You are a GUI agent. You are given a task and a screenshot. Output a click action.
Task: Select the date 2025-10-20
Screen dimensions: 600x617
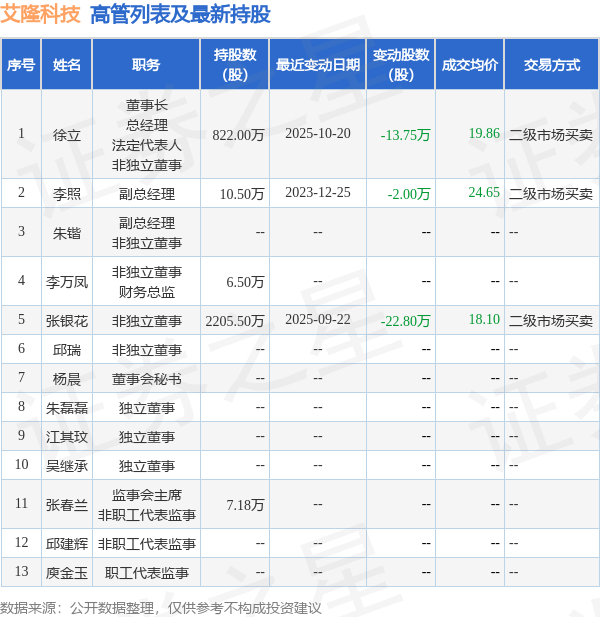point(318,133)
